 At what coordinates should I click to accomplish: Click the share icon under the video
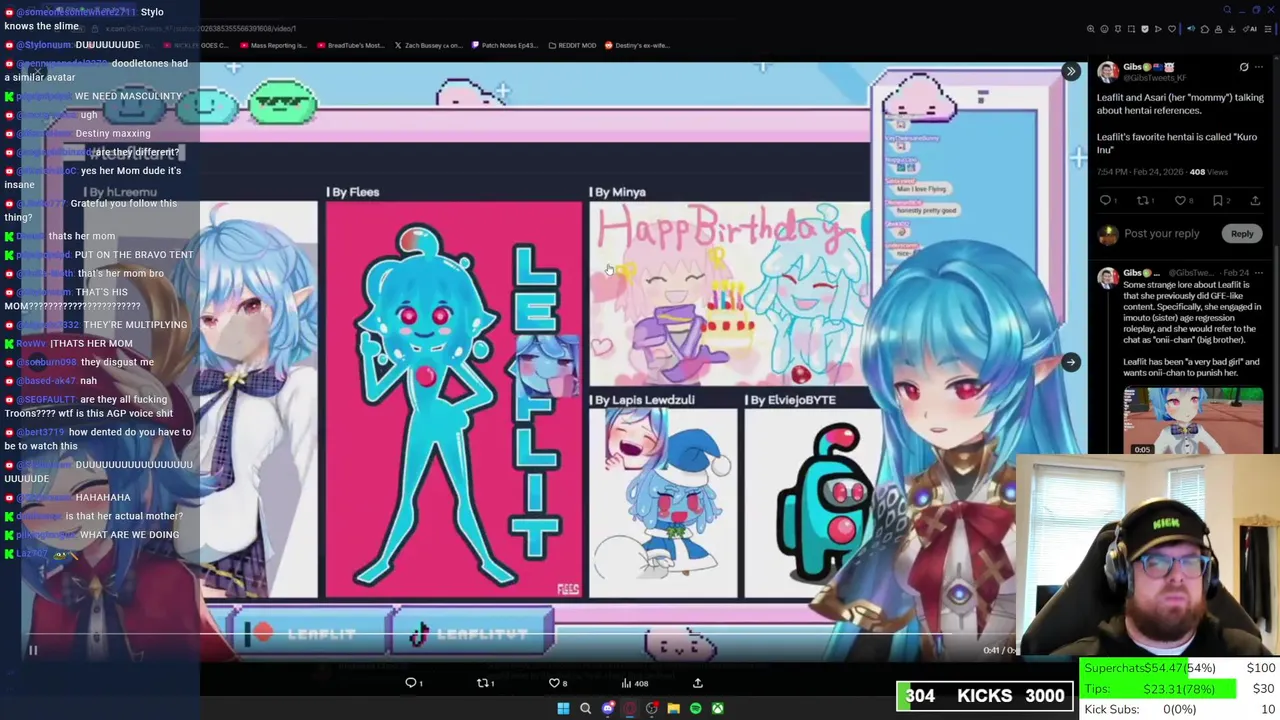click(x=698, y=683)
